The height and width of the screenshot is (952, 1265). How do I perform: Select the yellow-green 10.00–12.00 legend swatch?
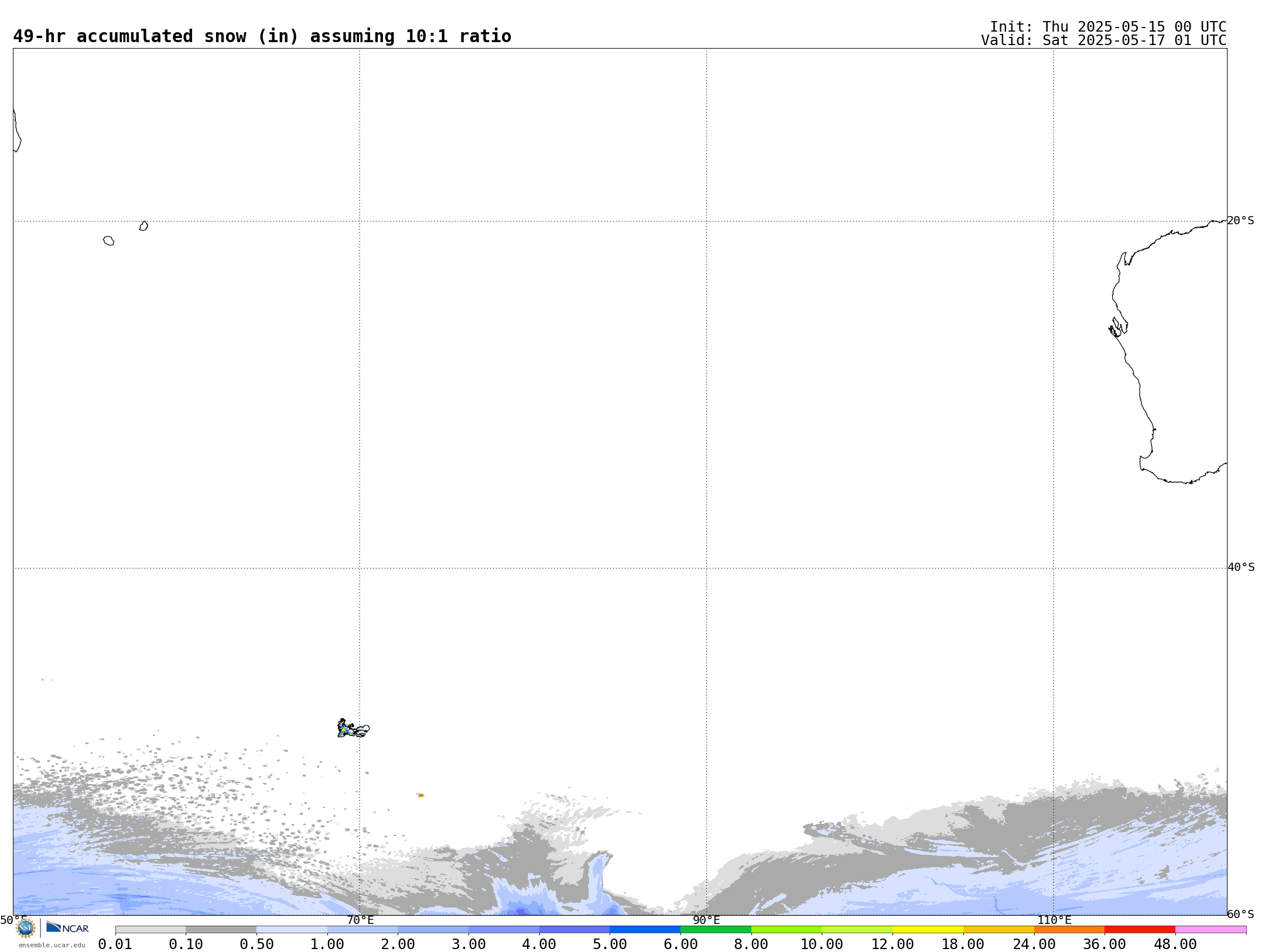(x=857, y=930)
